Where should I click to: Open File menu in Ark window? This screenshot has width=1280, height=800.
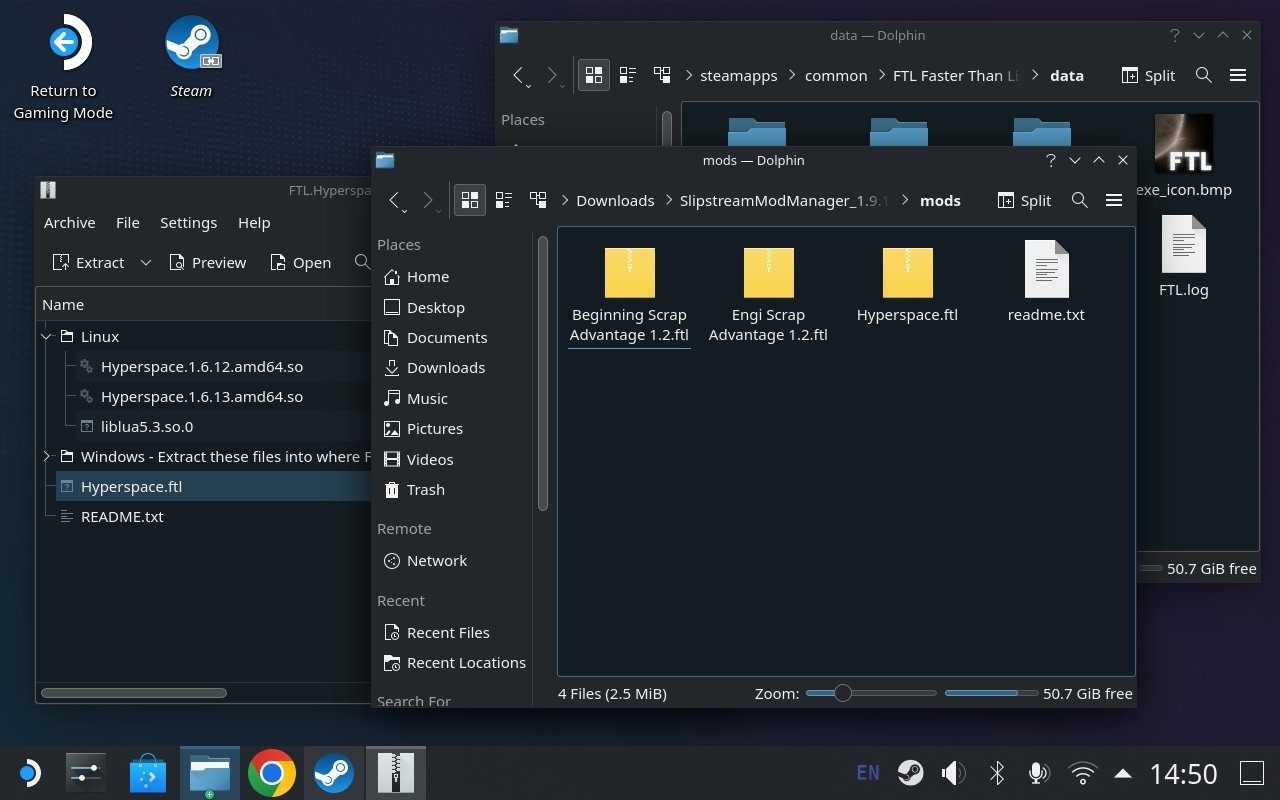[127, 222]
